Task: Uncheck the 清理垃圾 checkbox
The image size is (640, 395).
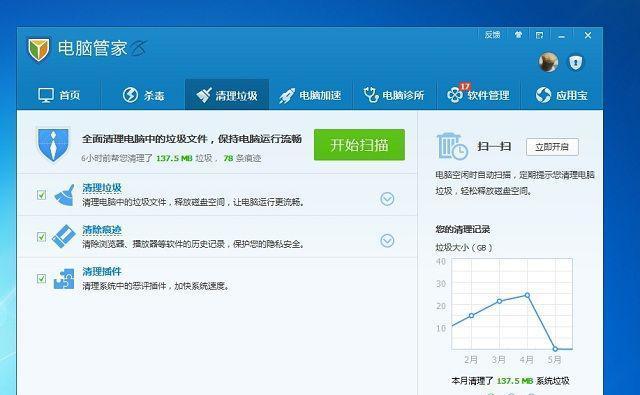Action: [41, 195]
